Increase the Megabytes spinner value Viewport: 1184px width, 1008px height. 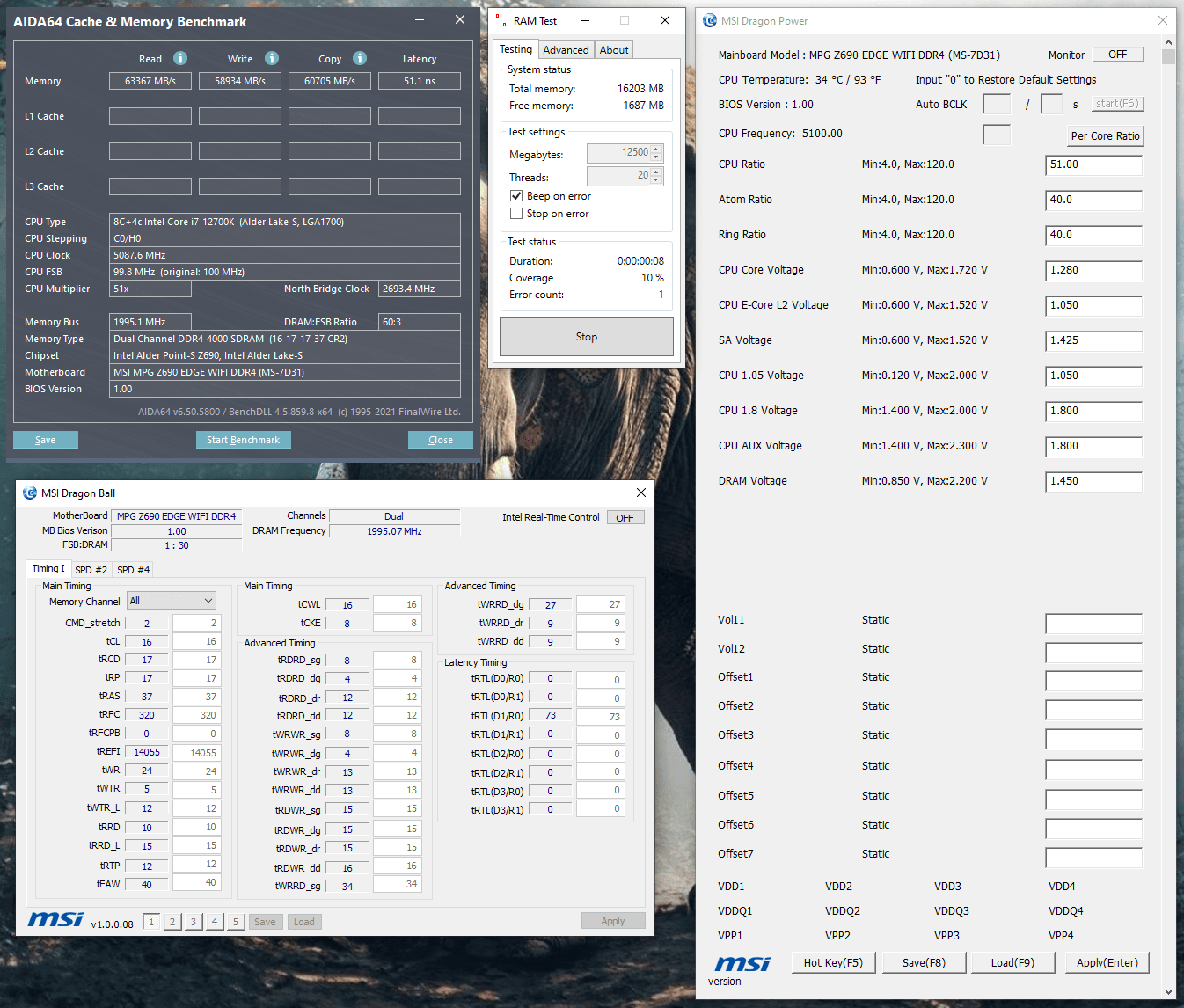[656, 150]
